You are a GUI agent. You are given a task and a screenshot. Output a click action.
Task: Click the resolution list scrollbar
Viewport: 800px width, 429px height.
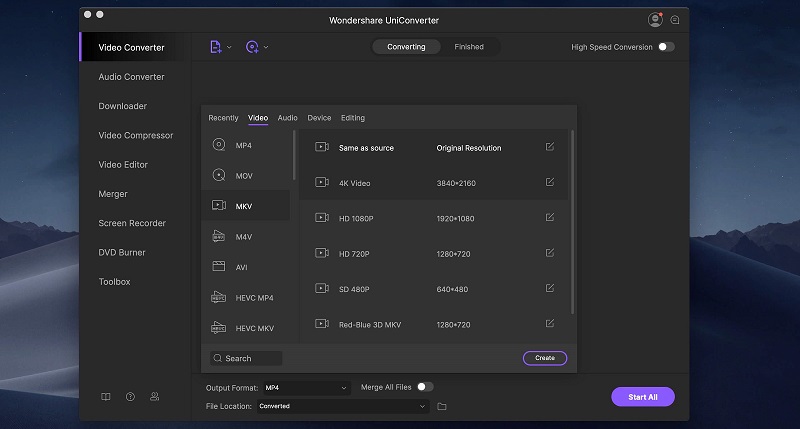[572, 222]
